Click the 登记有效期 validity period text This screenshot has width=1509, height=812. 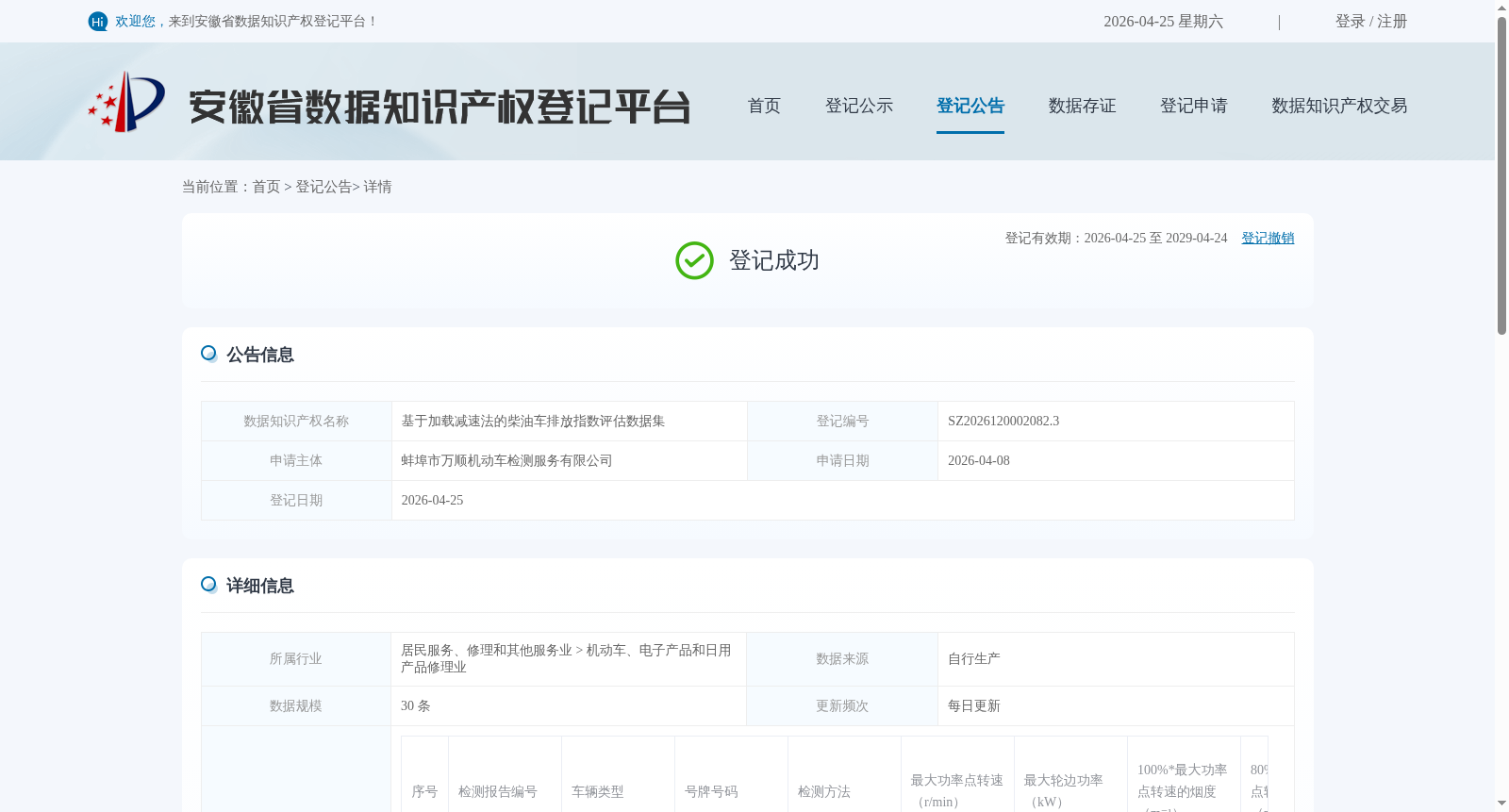1116,239
